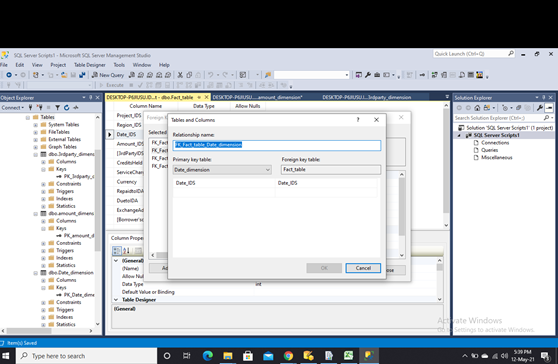Expand the Graph Tables folder
558x364 pixels.
[x=35, y=147]
